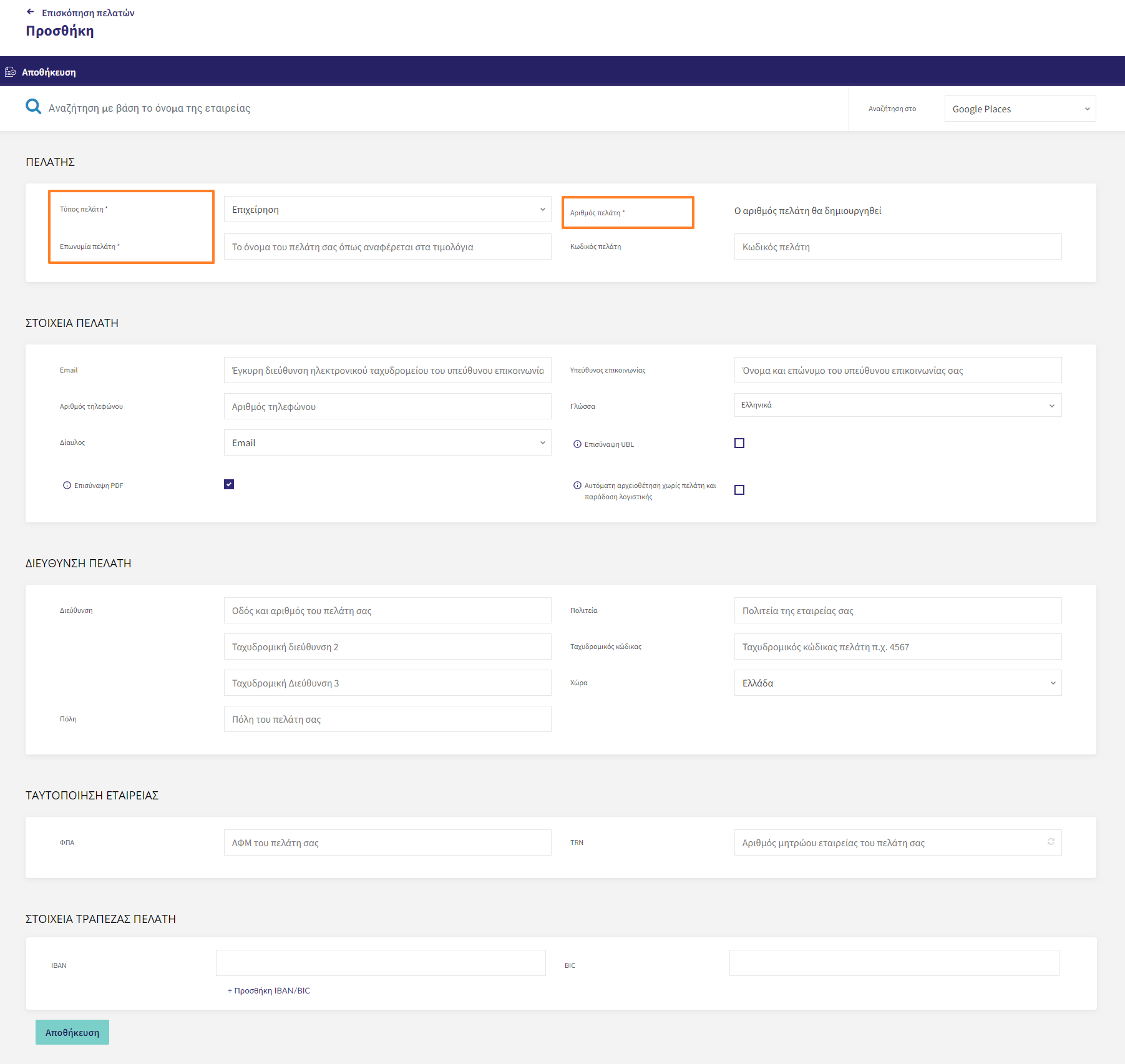Screen dimensions: 1125x1064
Task: Click the customer name input field
Action: pyautogui.click(x=387, y=246)
